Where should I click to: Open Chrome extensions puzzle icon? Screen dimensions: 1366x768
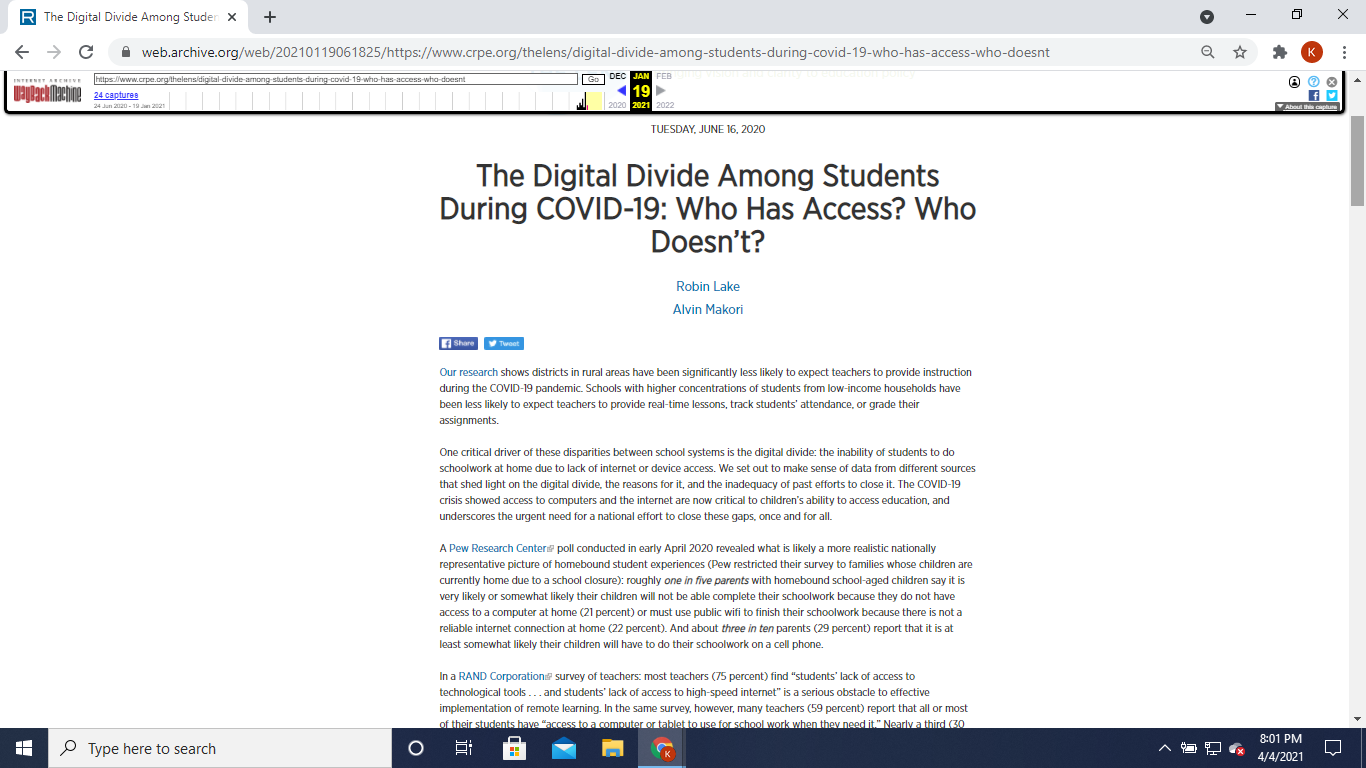pos(1279,52)
